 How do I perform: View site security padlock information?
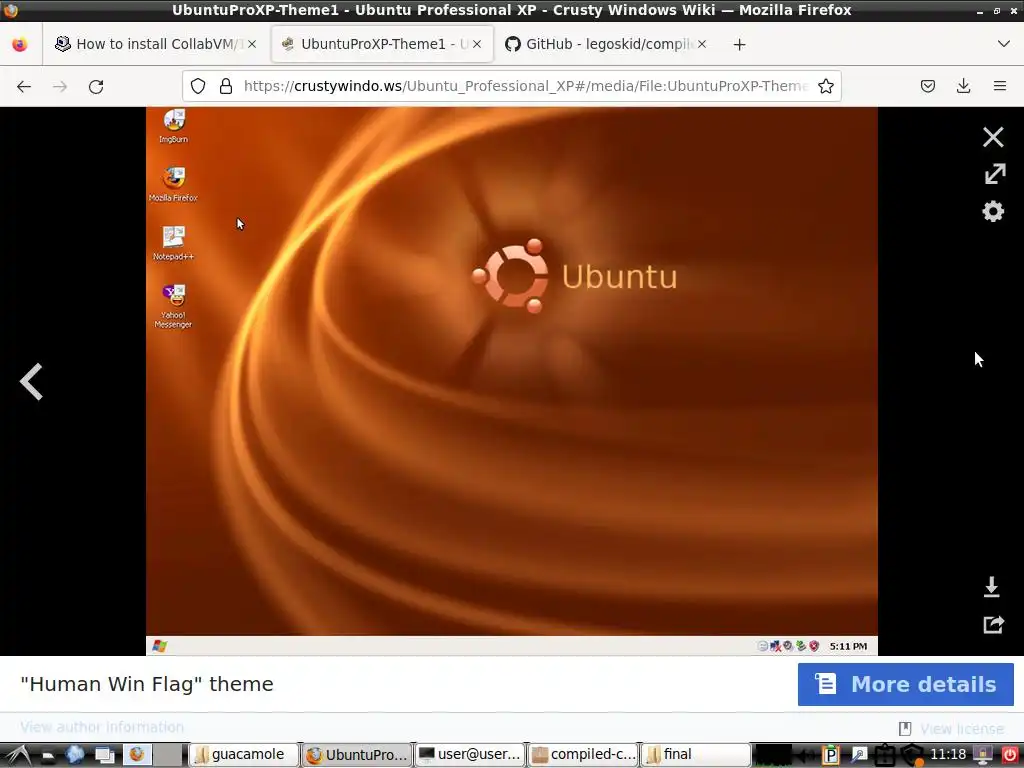(x=226, y=86)
